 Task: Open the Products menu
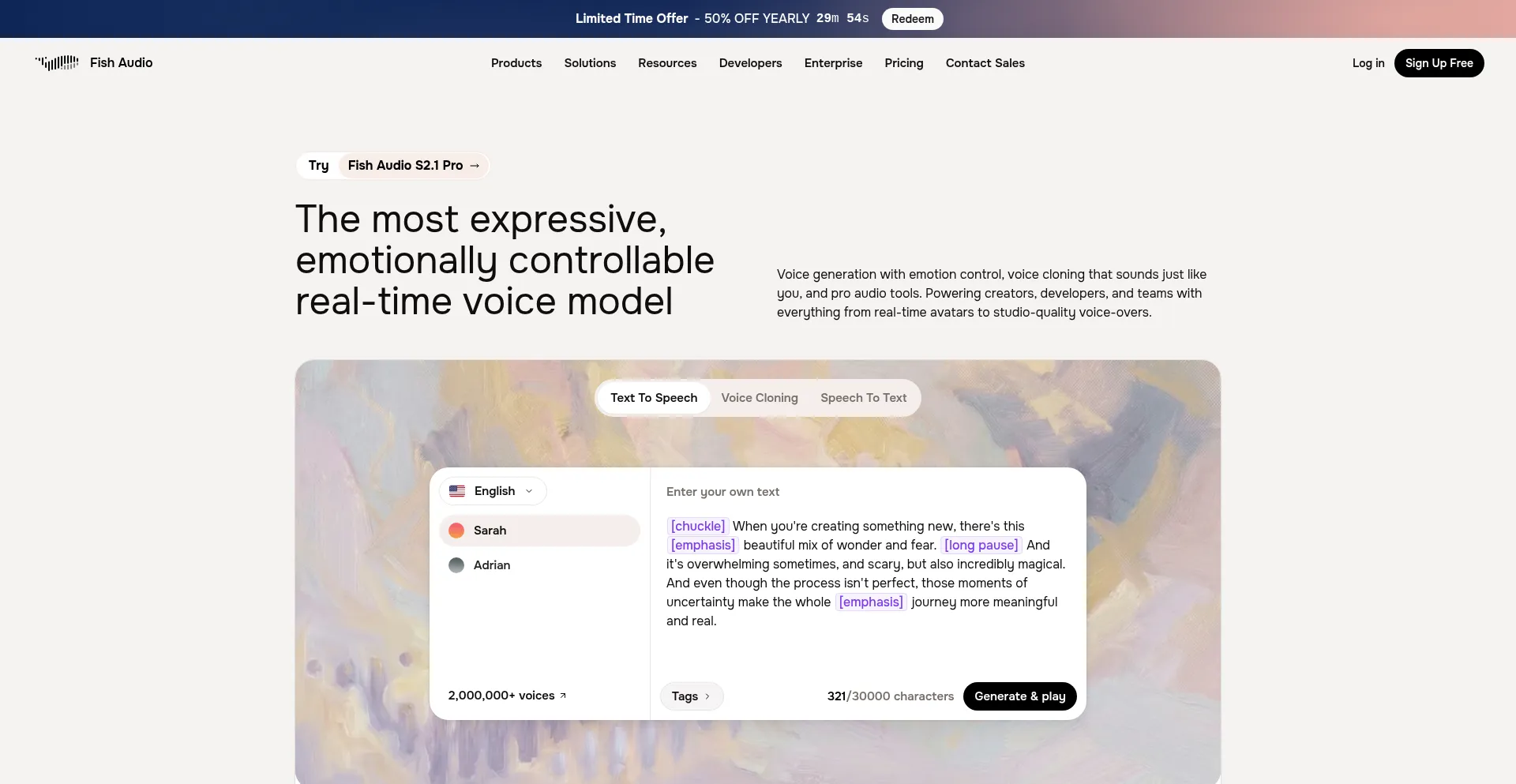(516, 63)
